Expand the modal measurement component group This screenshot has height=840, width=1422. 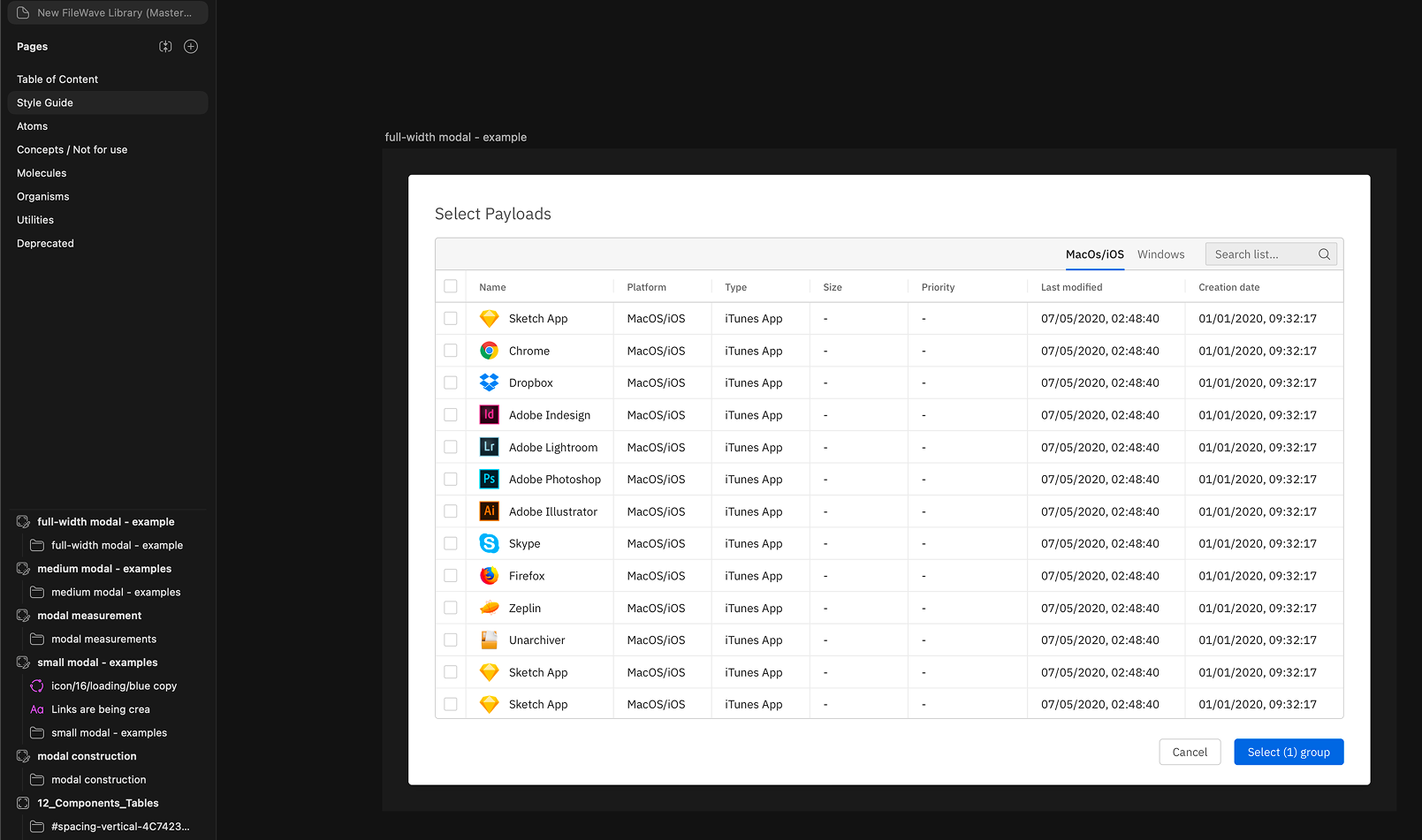coord(22,615)
